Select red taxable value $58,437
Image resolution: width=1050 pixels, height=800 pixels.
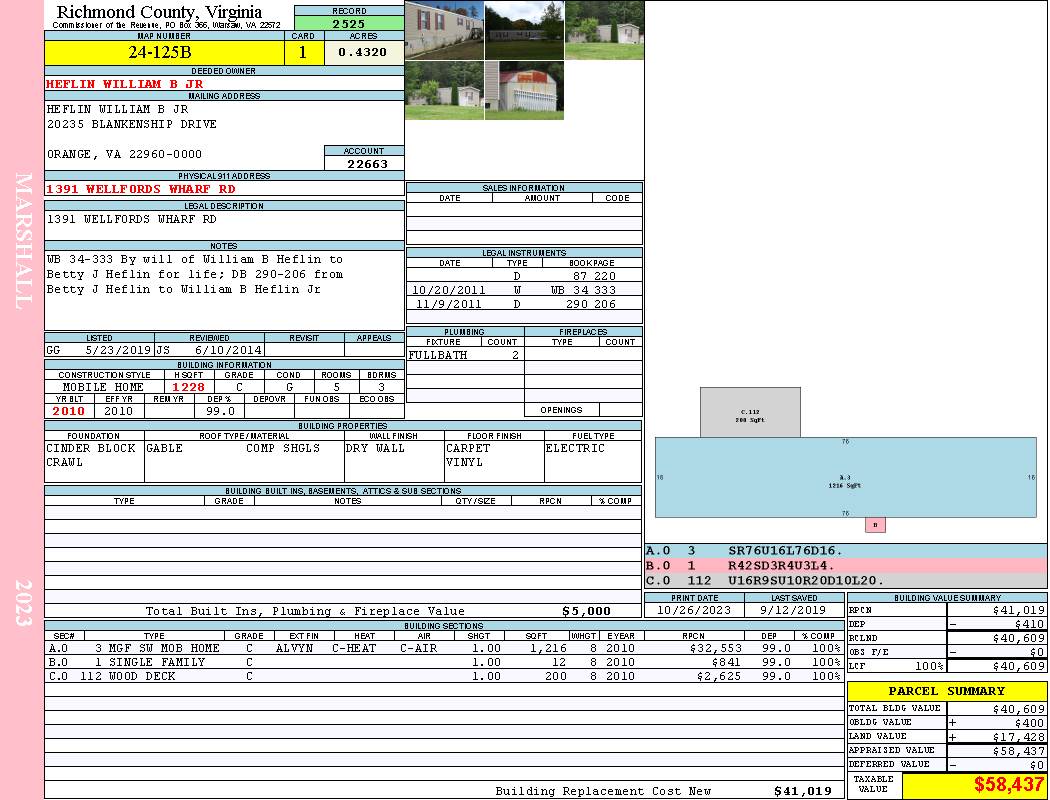pos(1008,785)
